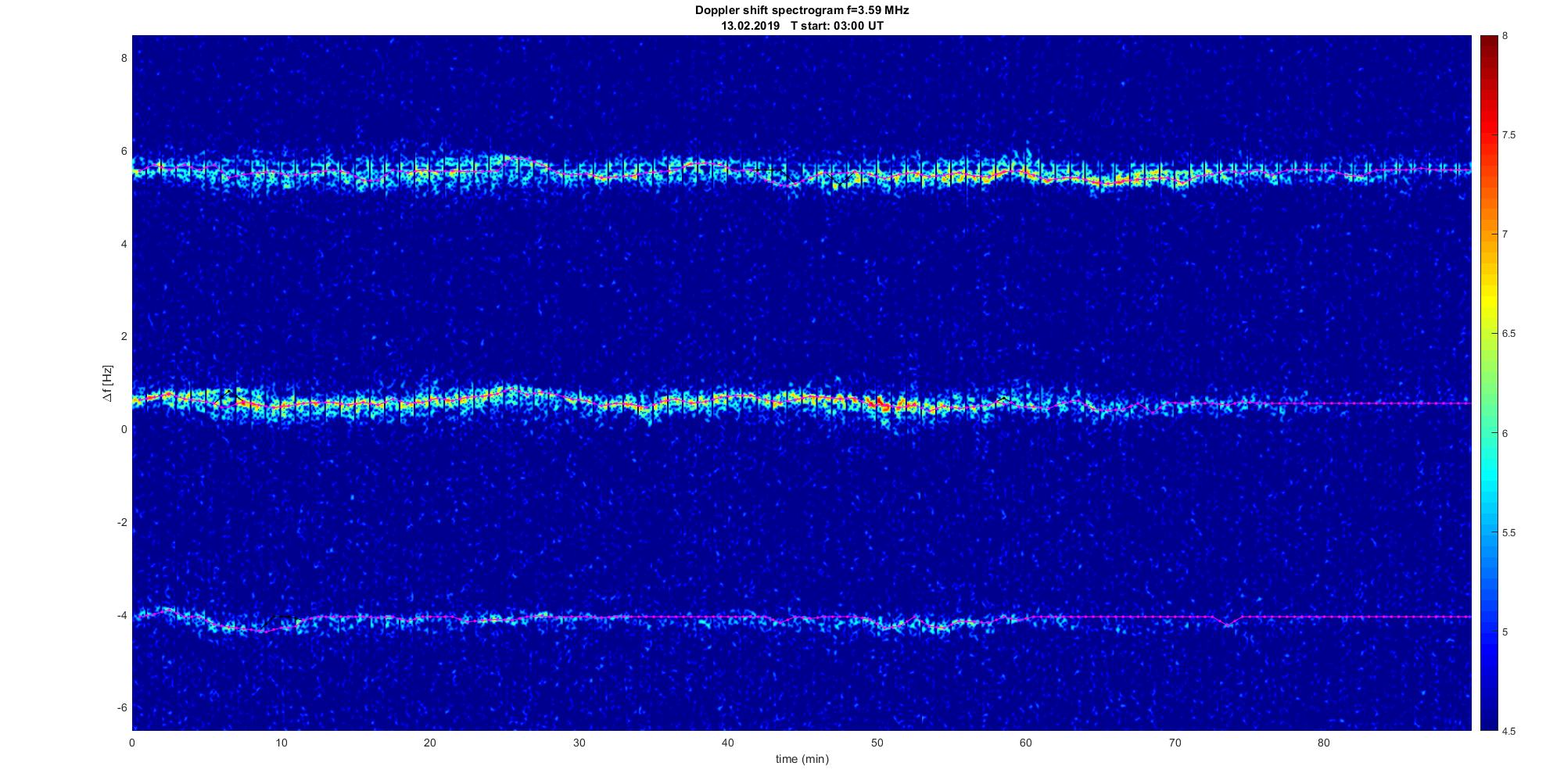
Task: Click the x-axis tick label "80"
Action: pyautogui.click(x=1324, y=743)
